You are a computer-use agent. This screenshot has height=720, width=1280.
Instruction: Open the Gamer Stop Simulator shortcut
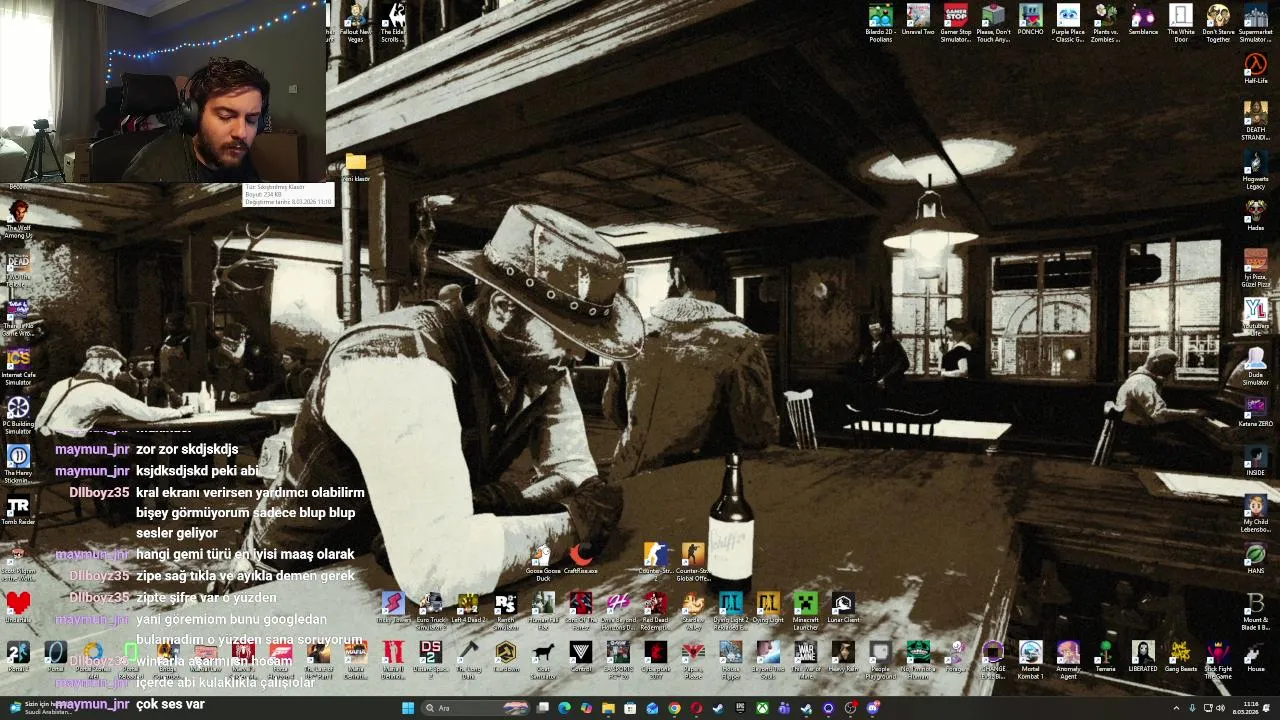[956, 22]
